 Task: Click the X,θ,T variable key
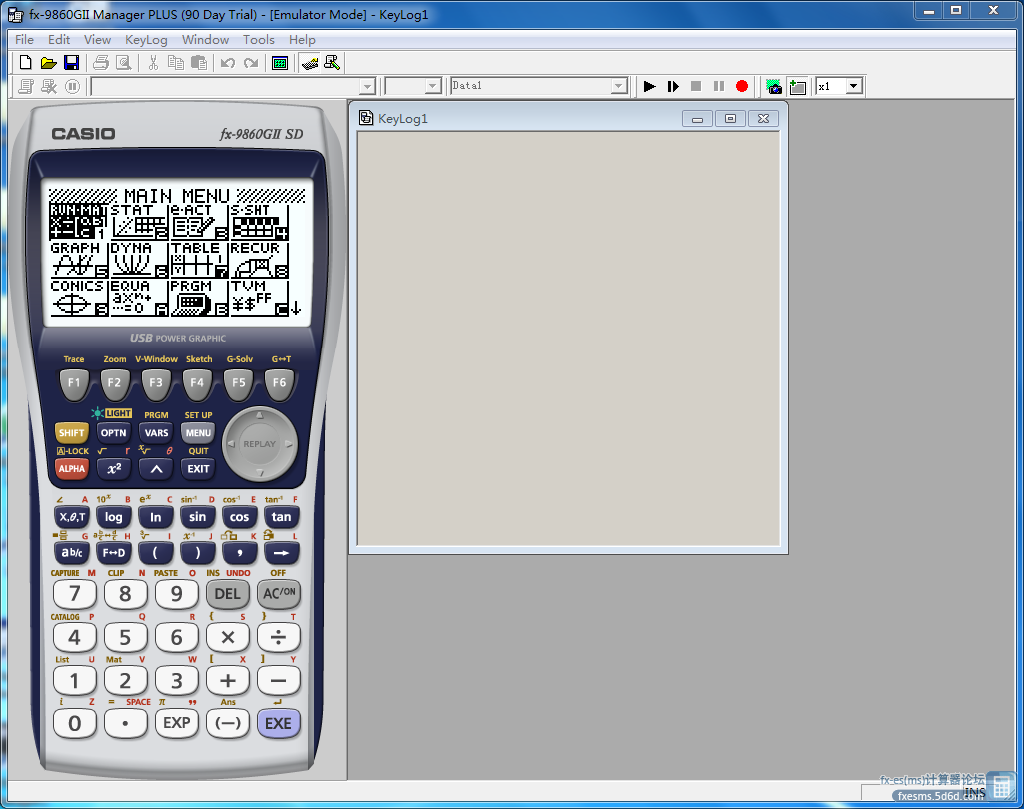72,517
